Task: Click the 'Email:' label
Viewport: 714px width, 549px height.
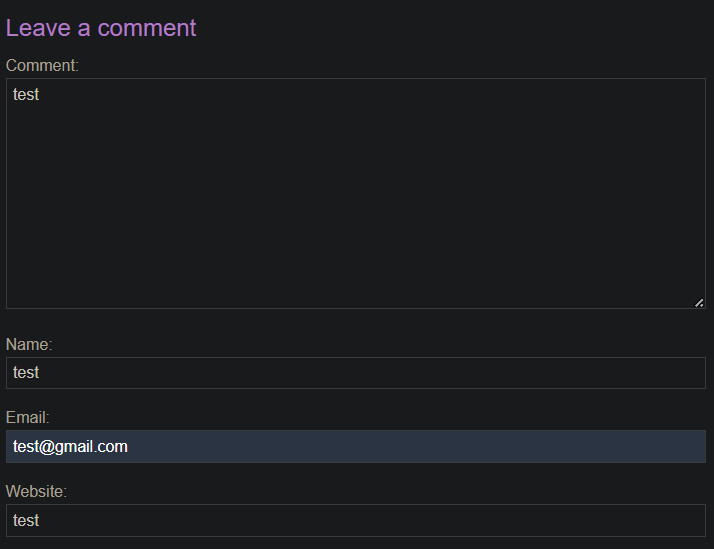Action: pyautogui.click(x=27, y=417)
